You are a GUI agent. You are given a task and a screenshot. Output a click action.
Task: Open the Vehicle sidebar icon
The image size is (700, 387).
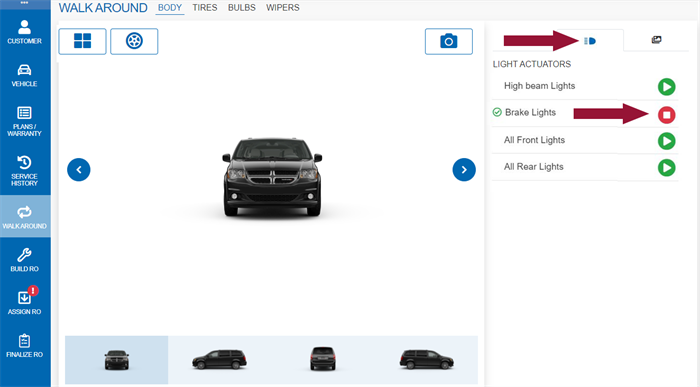25,75
